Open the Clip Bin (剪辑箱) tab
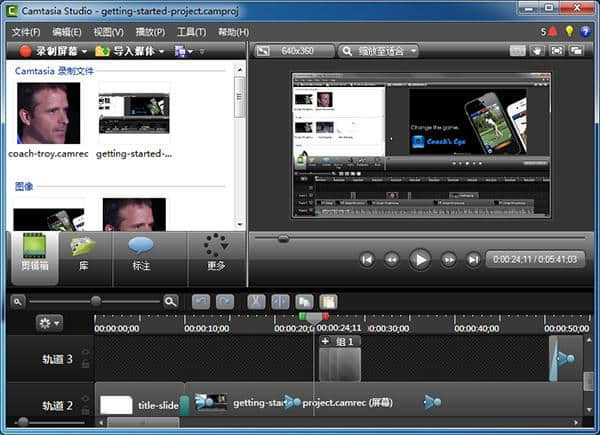 34,254
